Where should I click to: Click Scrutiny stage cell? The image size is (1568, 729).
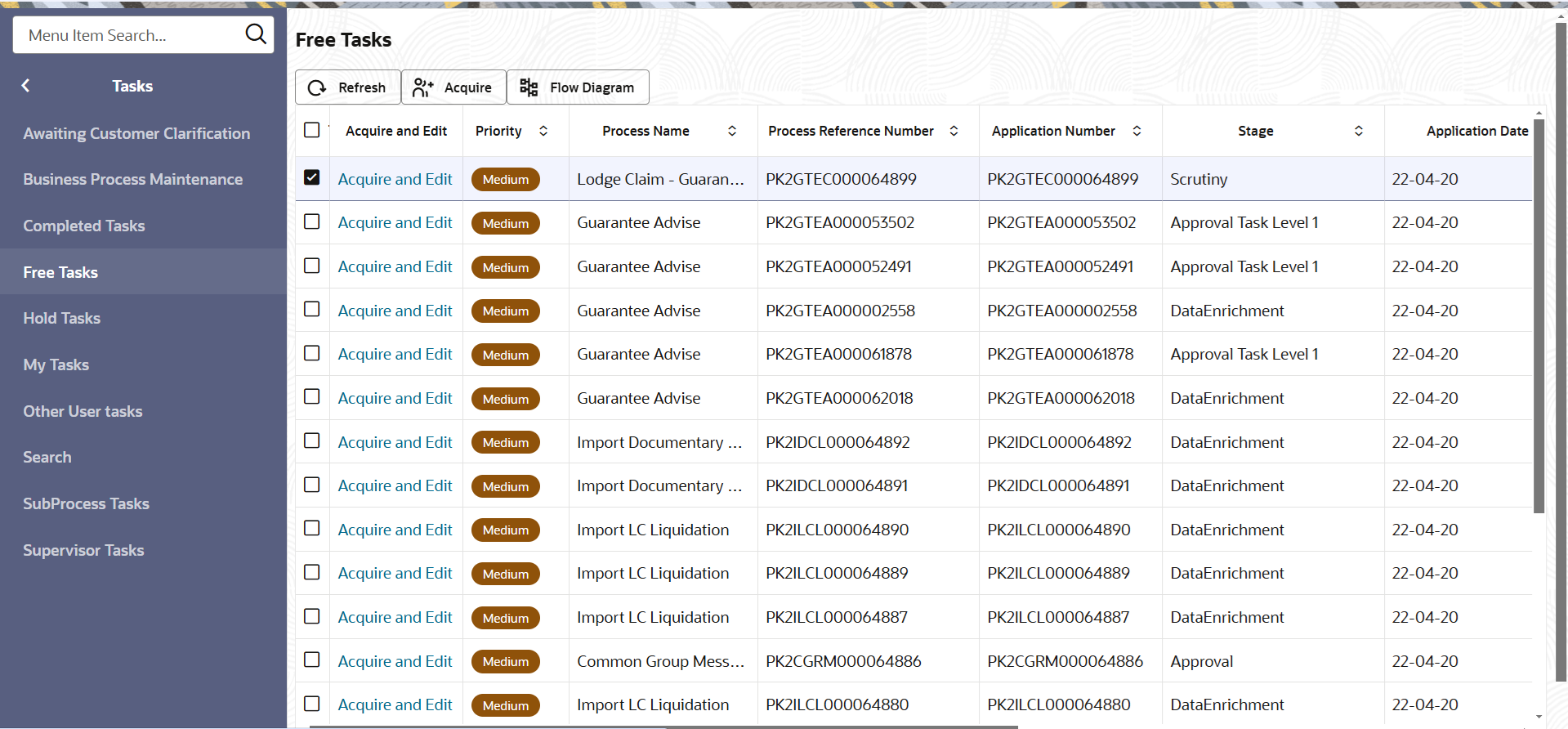tap(1199, 179)
